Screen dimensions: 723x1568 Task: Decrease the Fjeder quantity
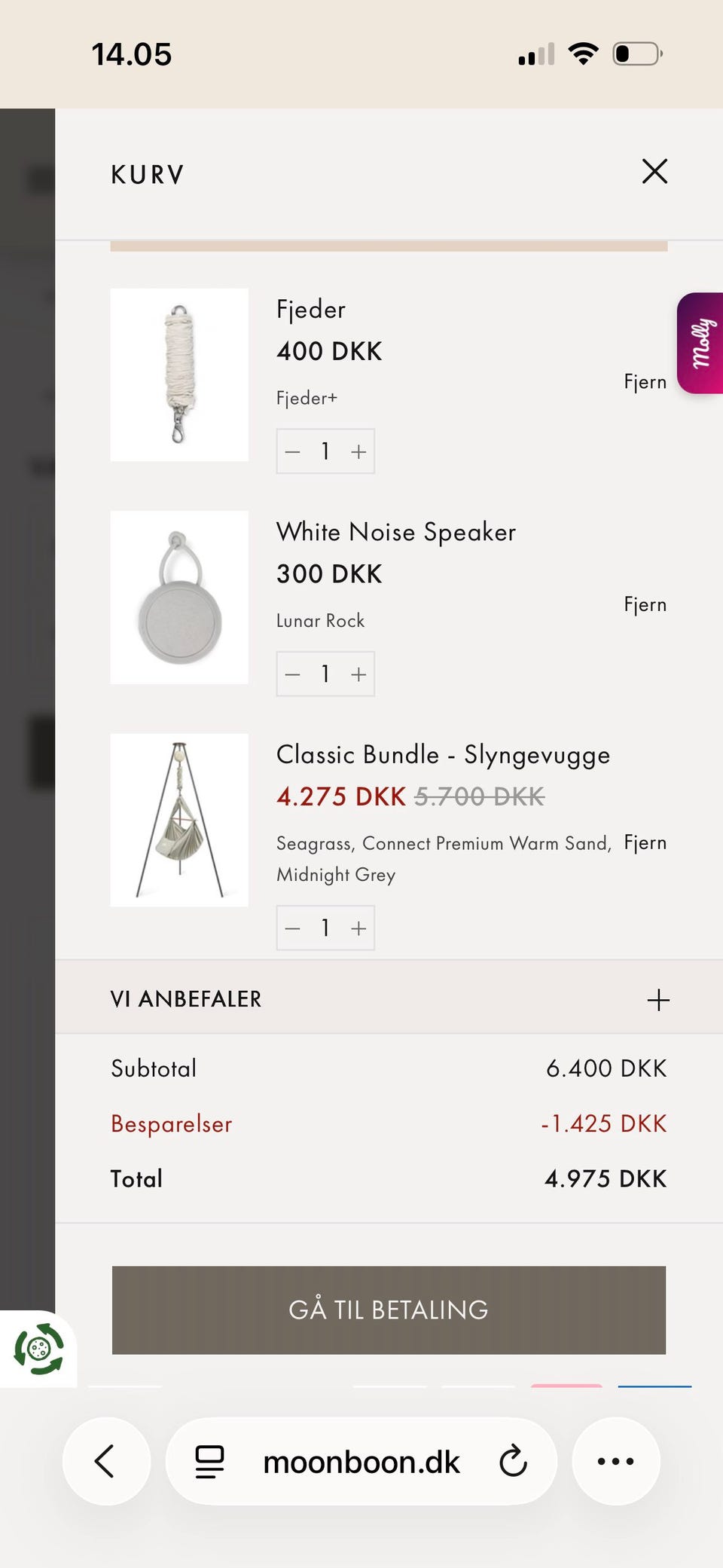tap(292, 451)
